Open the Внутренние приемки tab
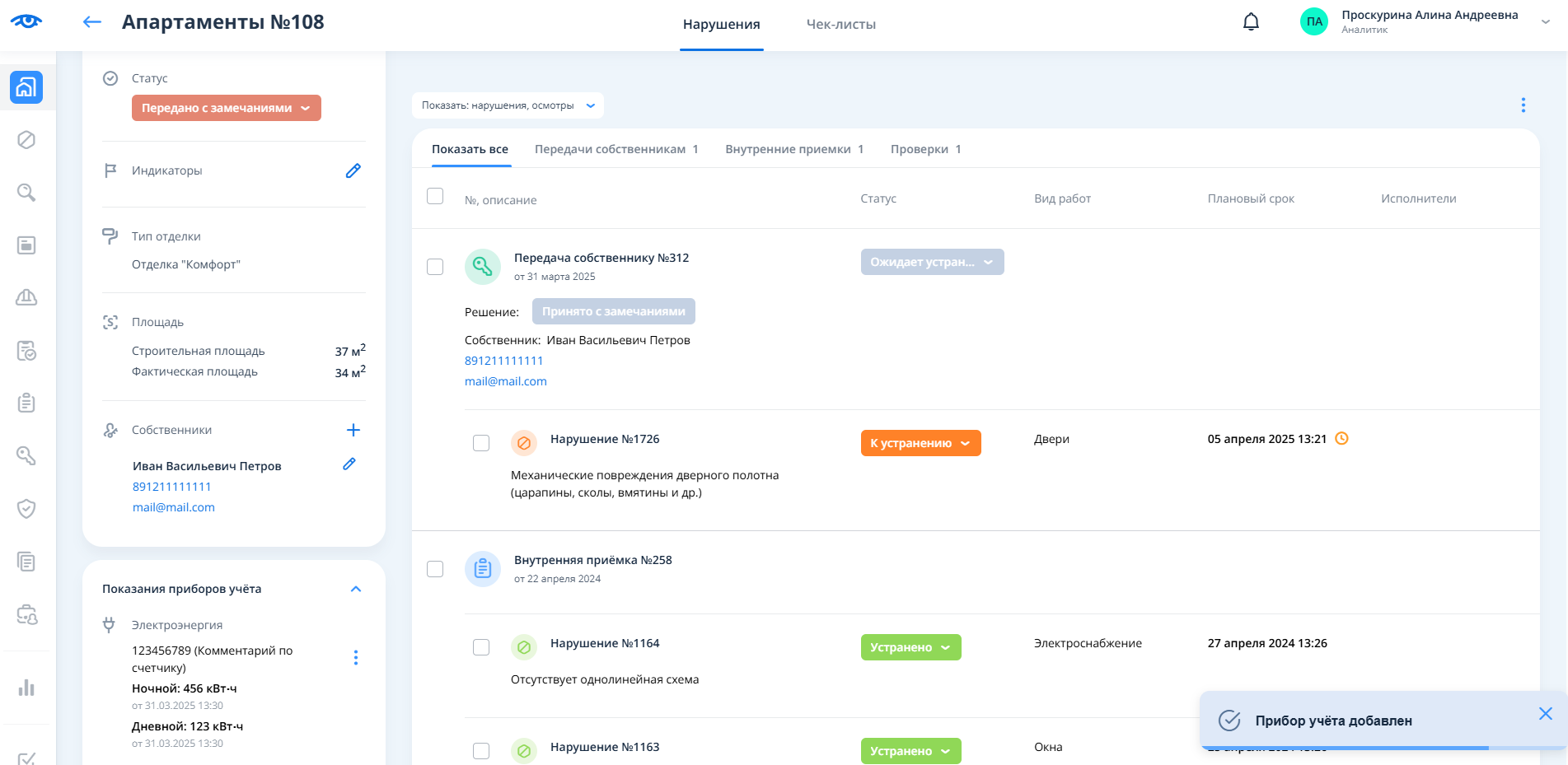 tap(793, 149)
